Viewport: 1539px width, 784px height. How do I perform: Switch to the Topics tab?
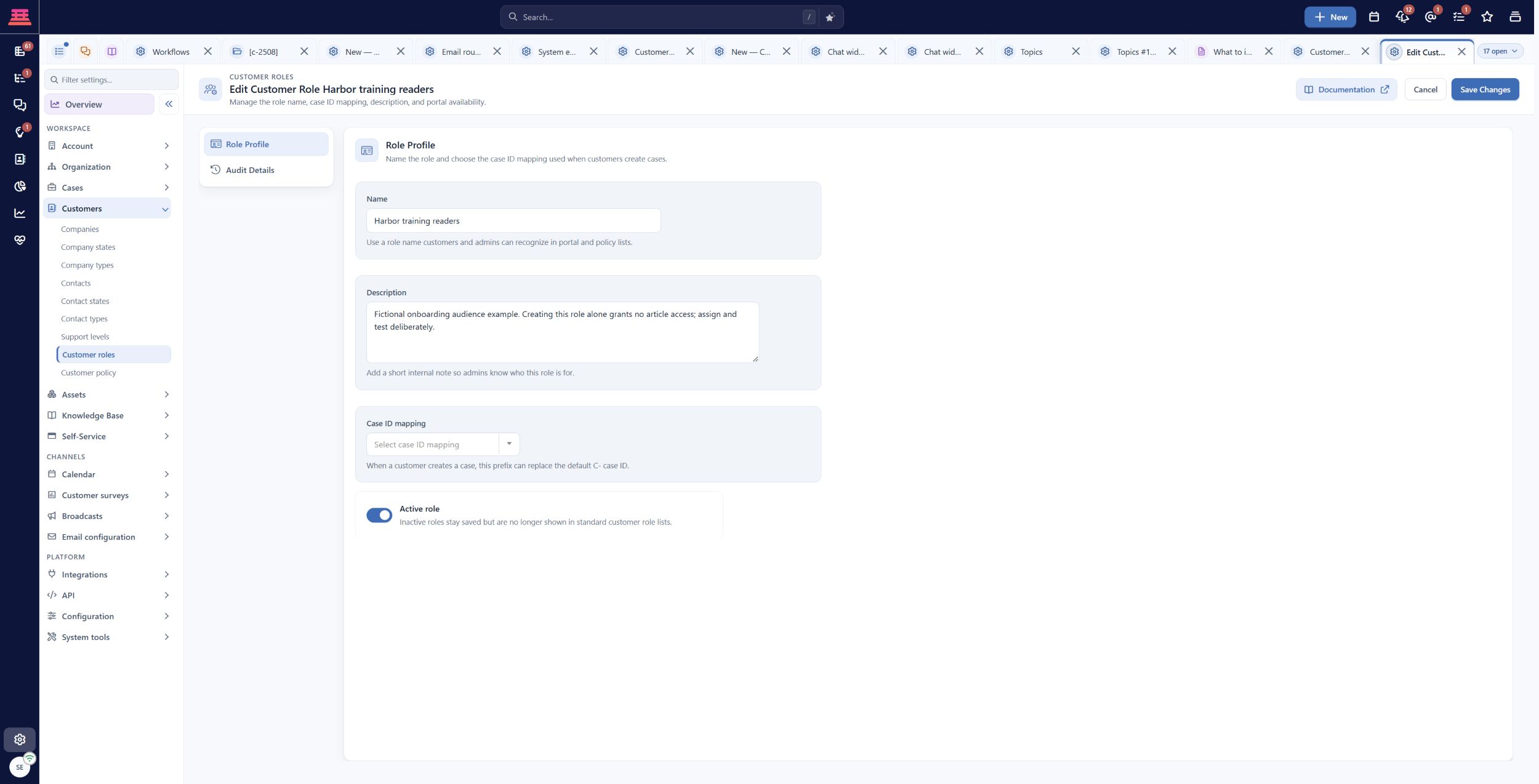tap(1031, 52)
